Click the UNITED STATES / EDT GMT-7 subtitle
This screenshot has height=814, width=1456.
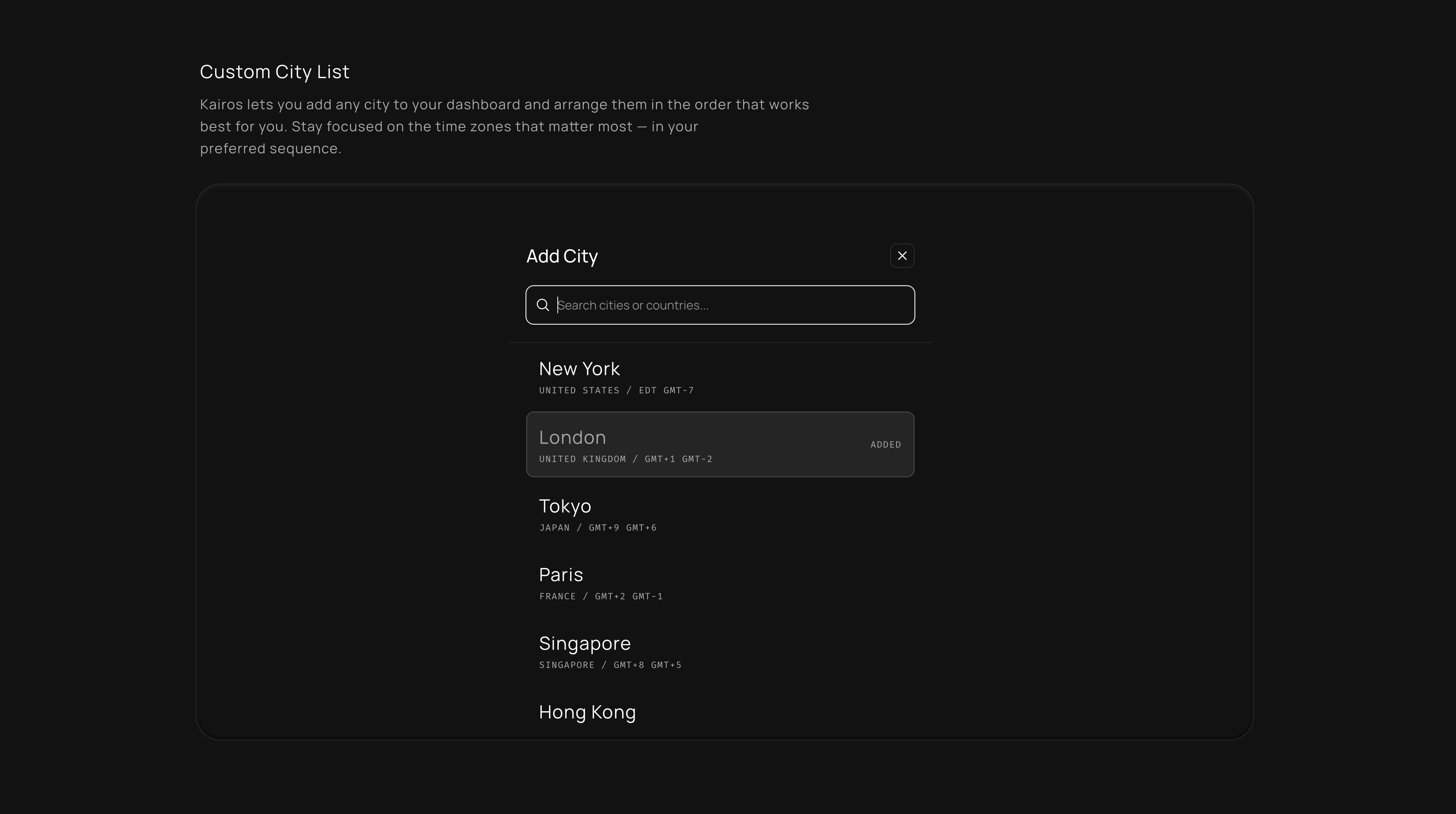pyautogui.click(x=616, y=391)
